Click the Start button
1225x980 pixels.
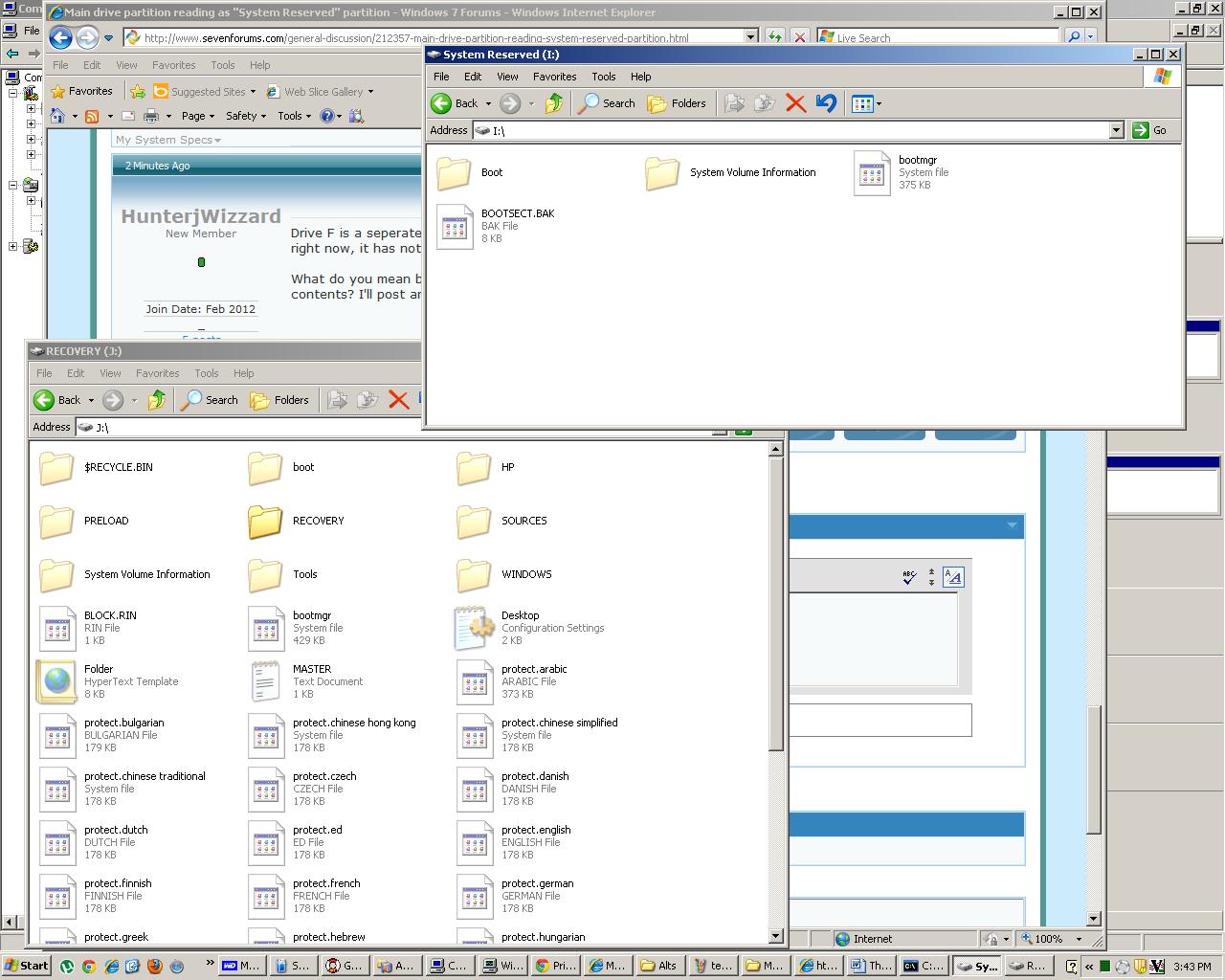pos(26,966)
